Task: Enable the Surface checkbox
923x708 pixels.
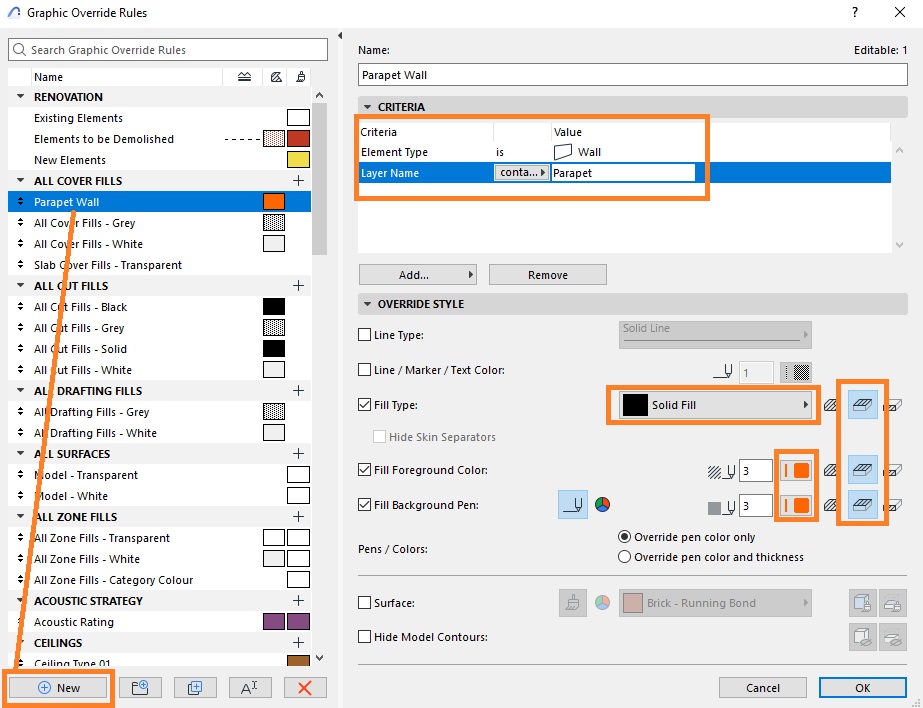Action: click(364, 603)
